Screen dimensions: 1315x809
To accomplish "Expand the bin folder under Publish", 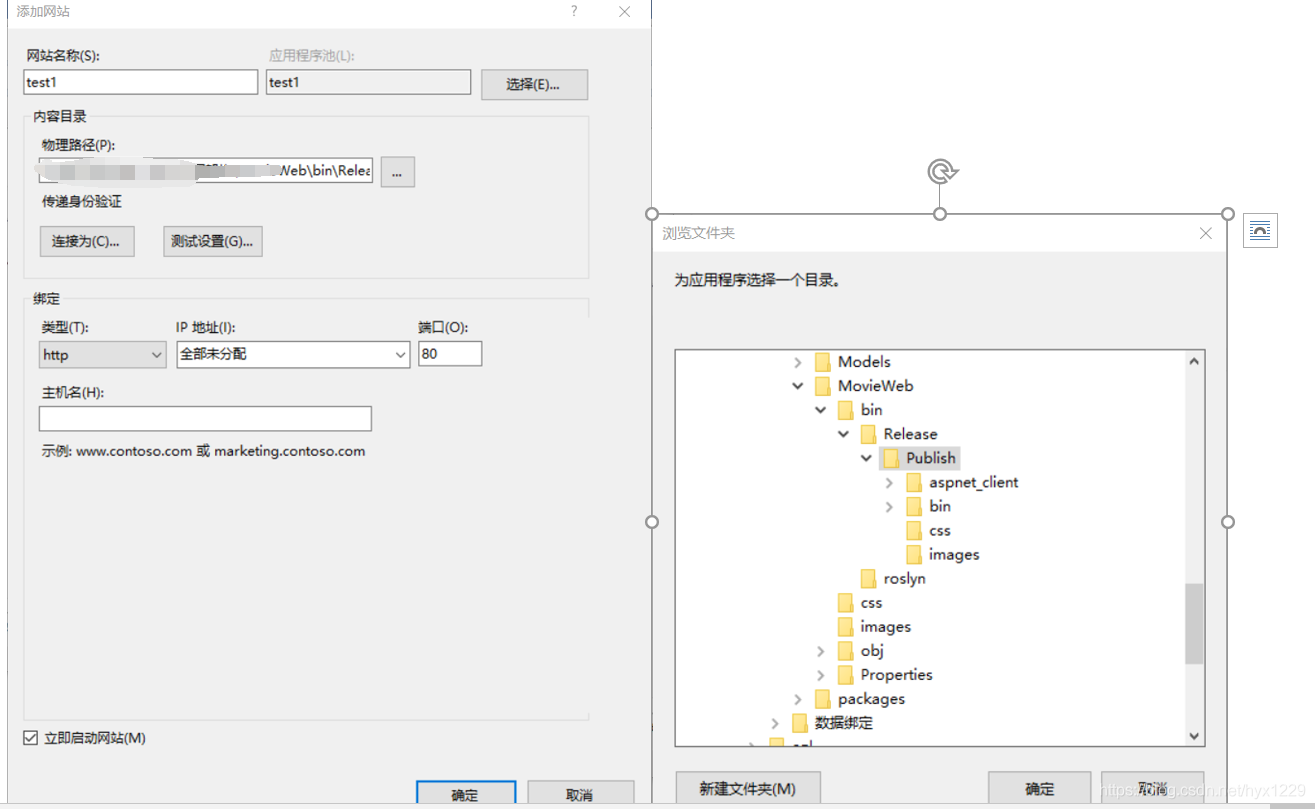I will click(x=889, y=506).
